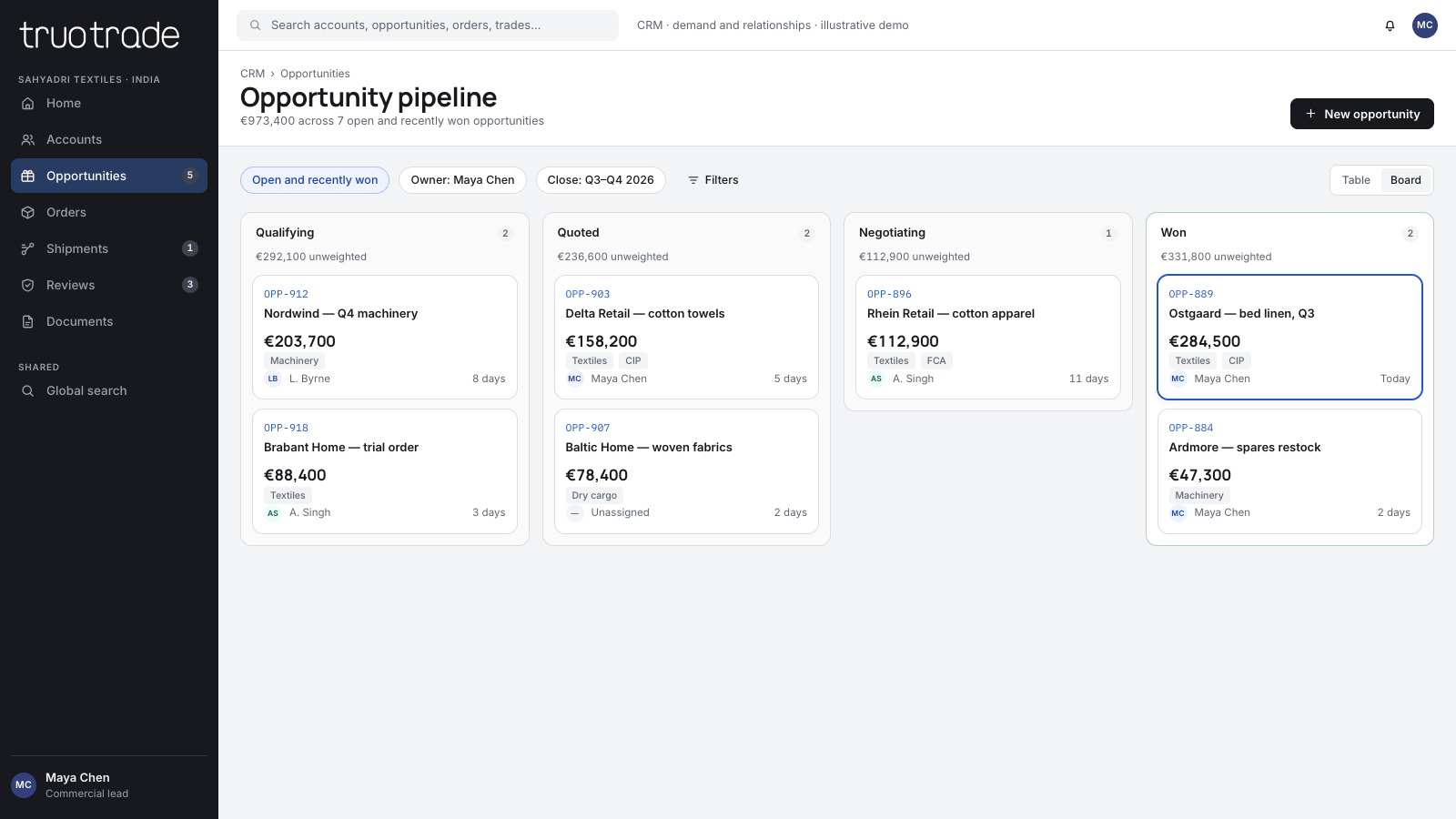The height and width of the screenshot is (819, 1456).
Task: Go to Shipments in the sidebar
Action: coord(109,248)
